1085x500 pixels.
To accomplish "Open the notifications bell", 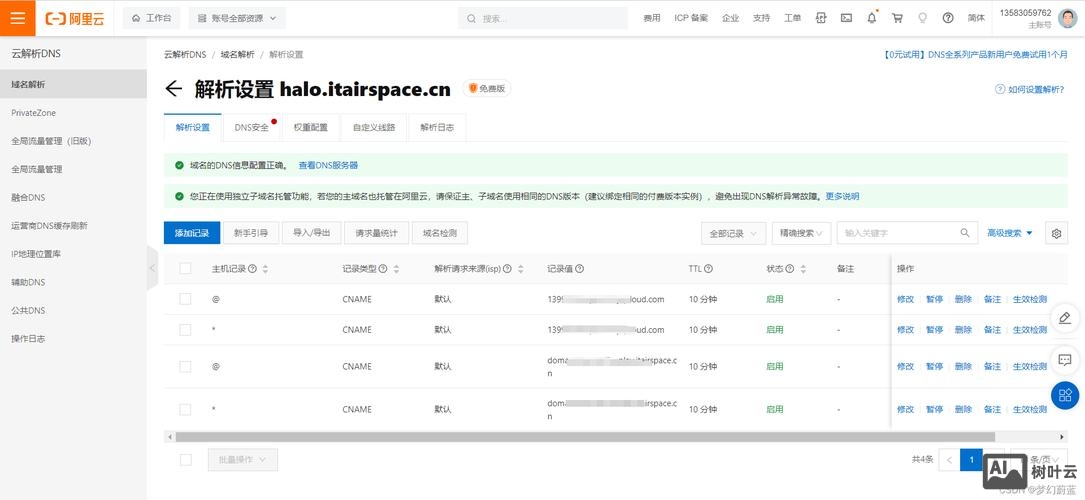I will (872, 19).
